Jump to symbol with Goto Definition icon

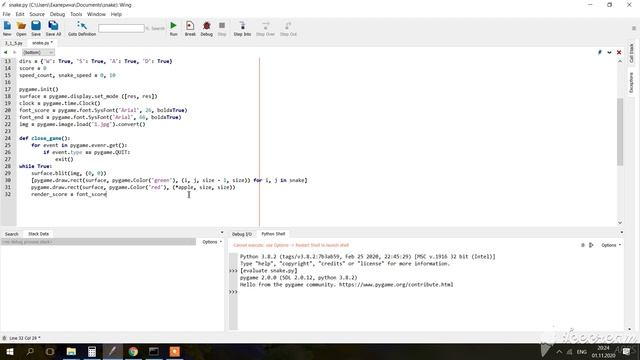point(82,29)
